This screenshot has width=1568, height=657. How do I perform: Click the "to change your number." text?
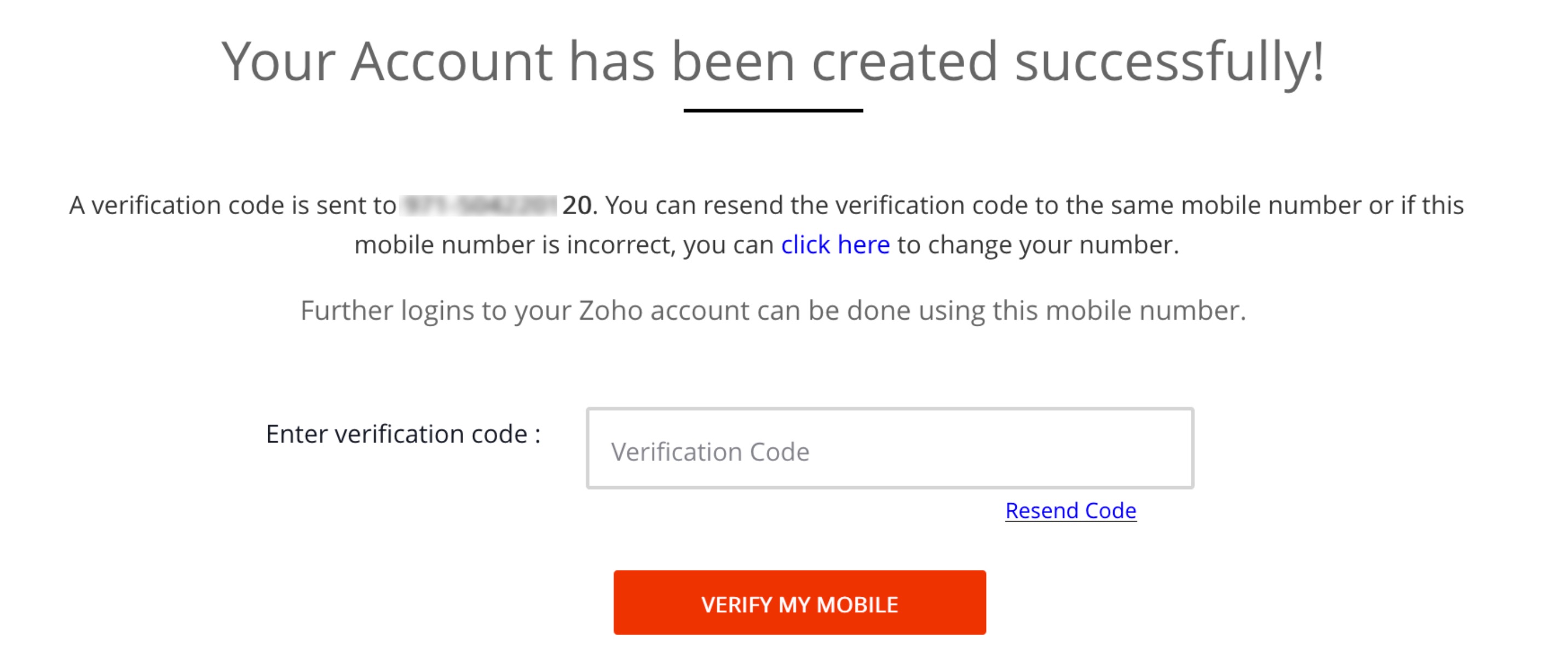[x=1038, y=245]
